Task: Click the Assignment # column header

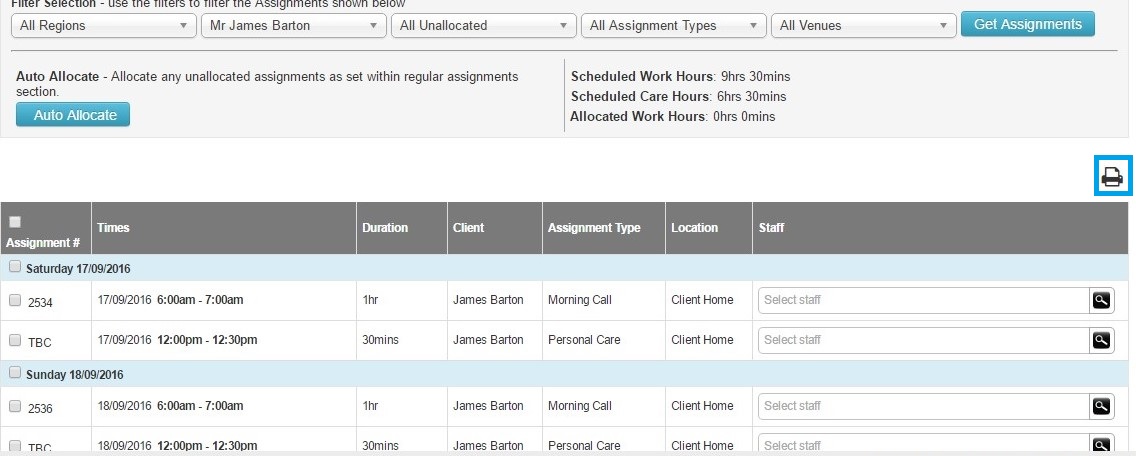Action: tap(43, 243)
